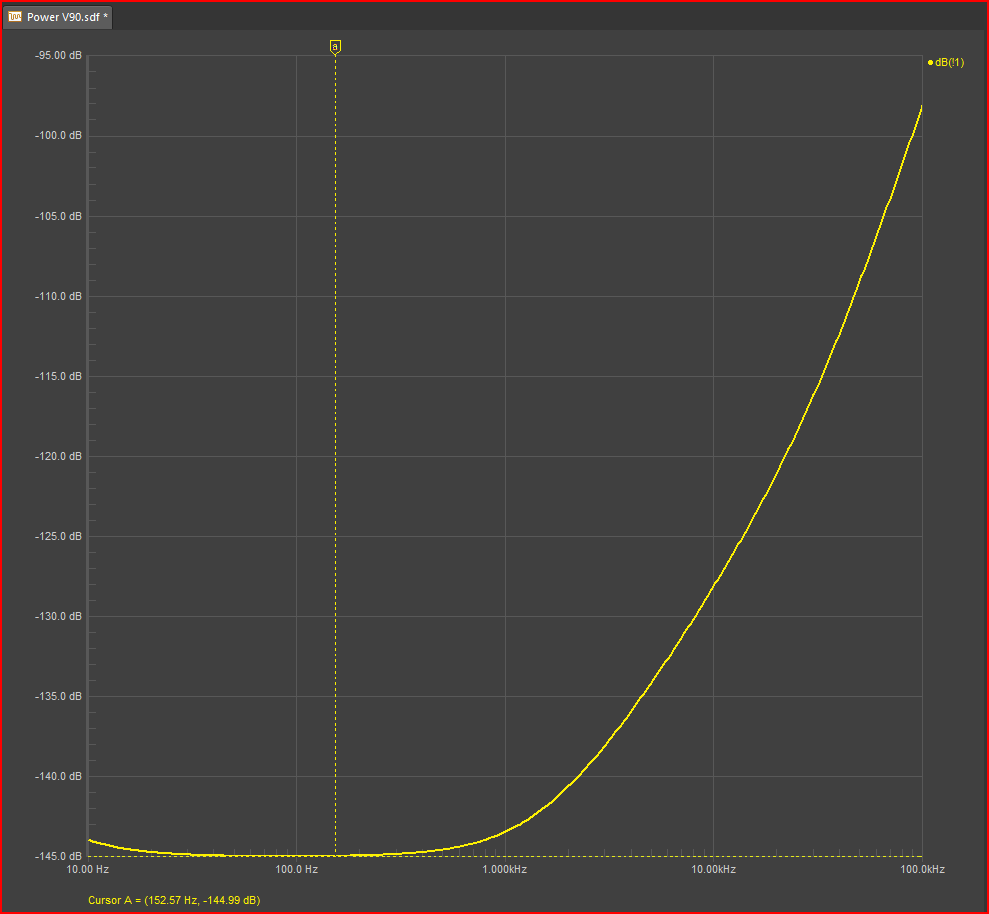This screenshot has width=989, height=914.
Task: Click the -120.0 dB axis label
Action: tap(58, 456)
